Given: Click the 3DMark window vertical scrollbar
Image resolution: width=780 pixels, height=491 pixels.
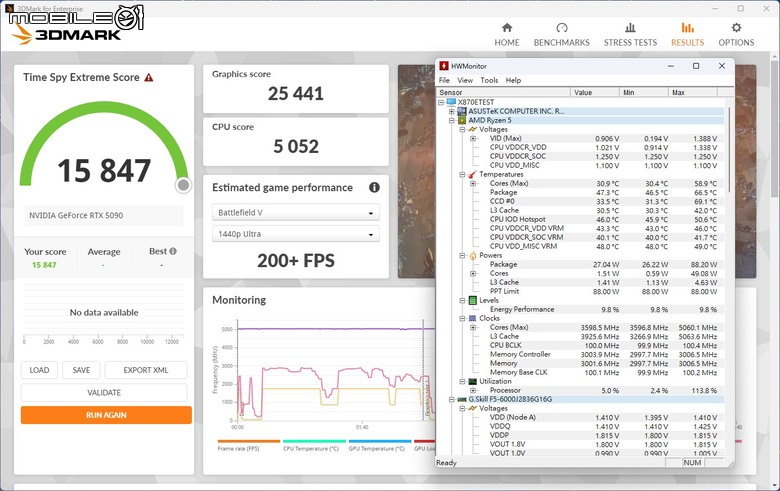Looking at the screenshot, I should [774, 129].
